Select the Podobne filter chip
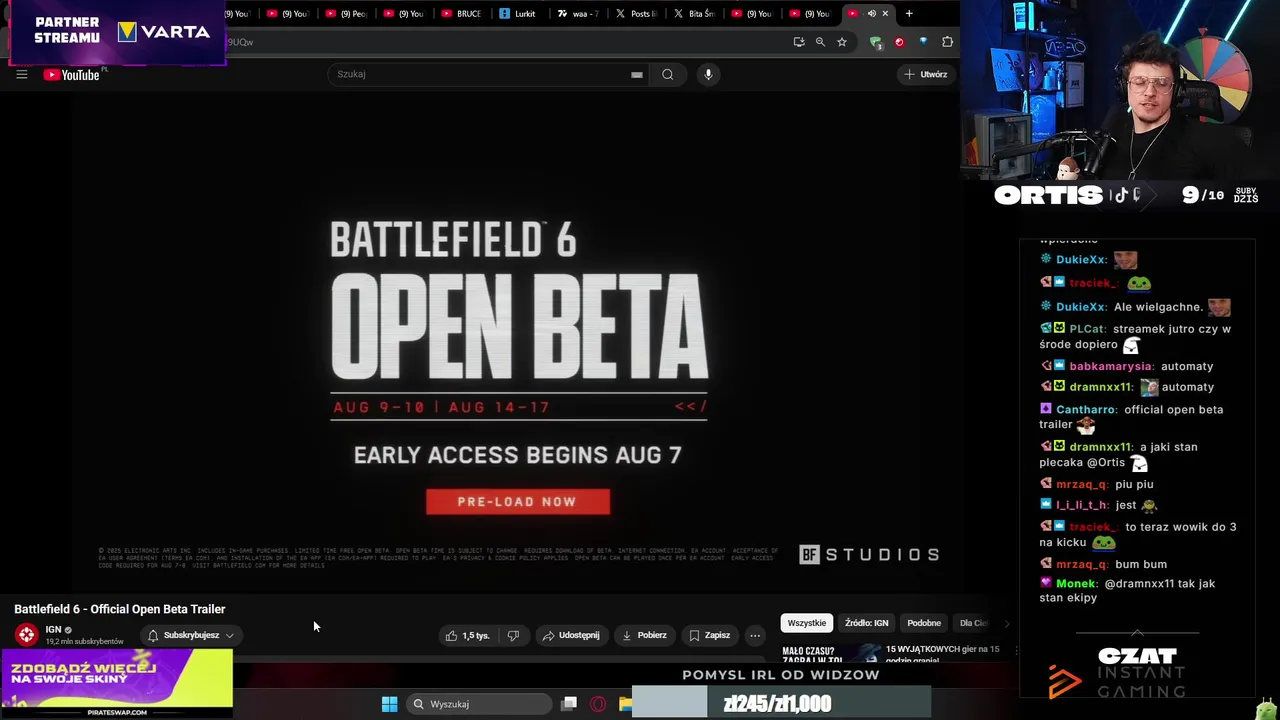This screenshot has width=1280, height=720. pyautogui.click(x=924, y=623)
